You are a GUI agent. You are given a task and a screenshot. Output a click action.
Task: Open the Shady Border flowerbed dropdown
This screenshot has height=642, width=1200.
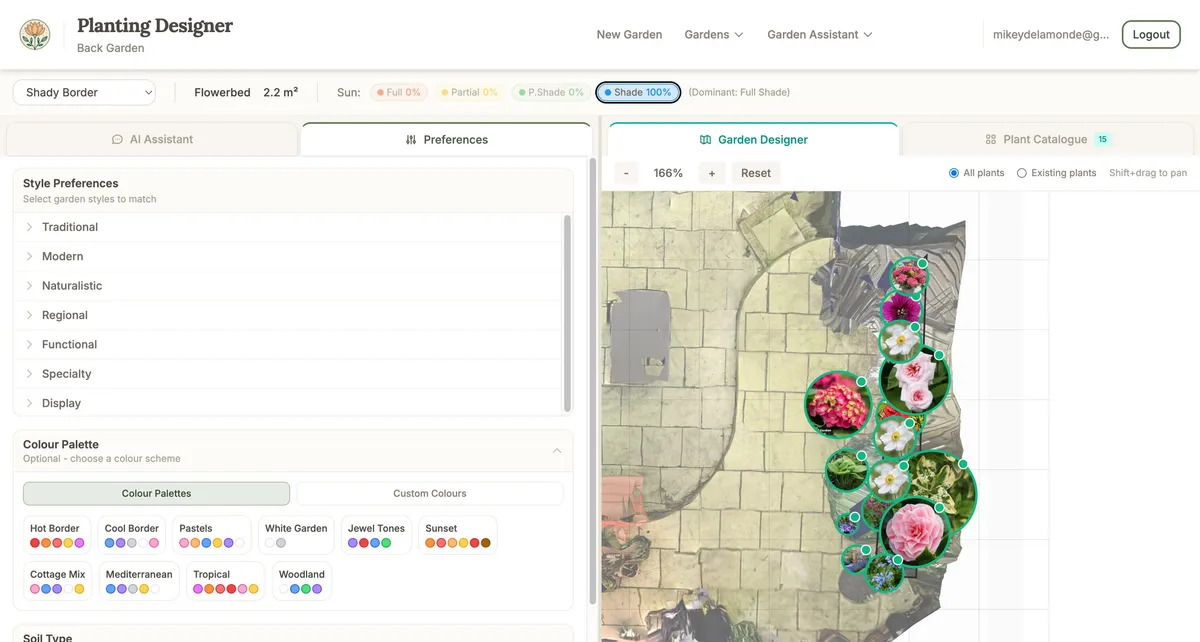[83, 91]
